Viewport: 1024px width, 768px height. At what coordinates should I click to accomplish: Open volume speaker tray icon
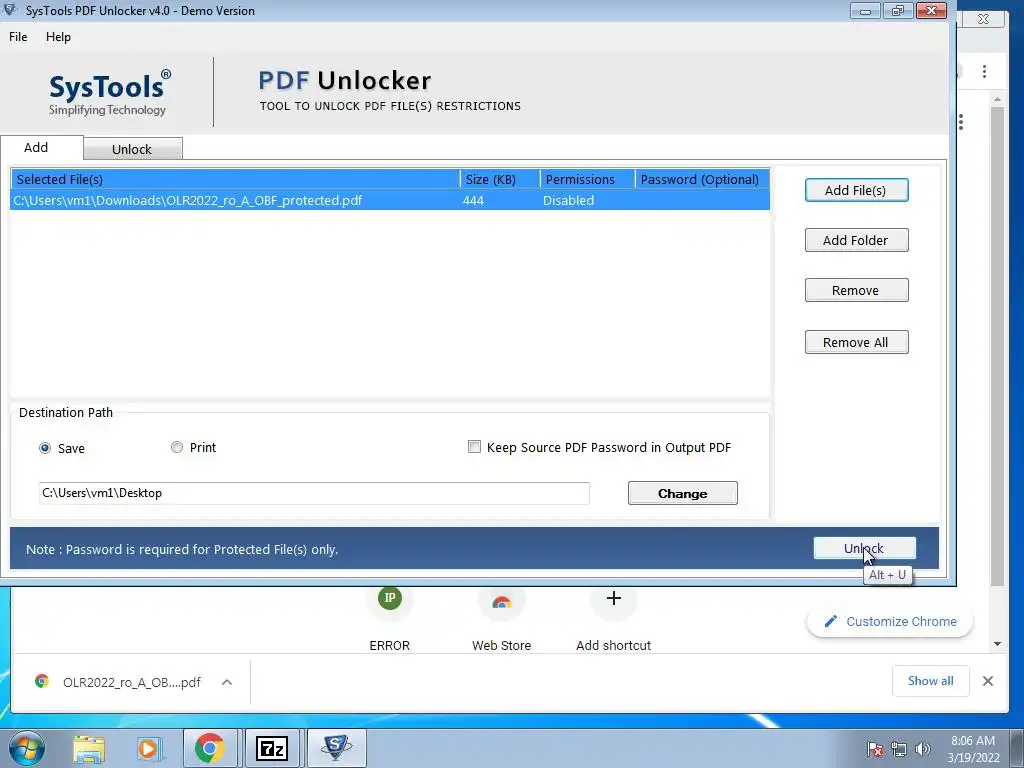pyautogui.click(x=922, y=749)
